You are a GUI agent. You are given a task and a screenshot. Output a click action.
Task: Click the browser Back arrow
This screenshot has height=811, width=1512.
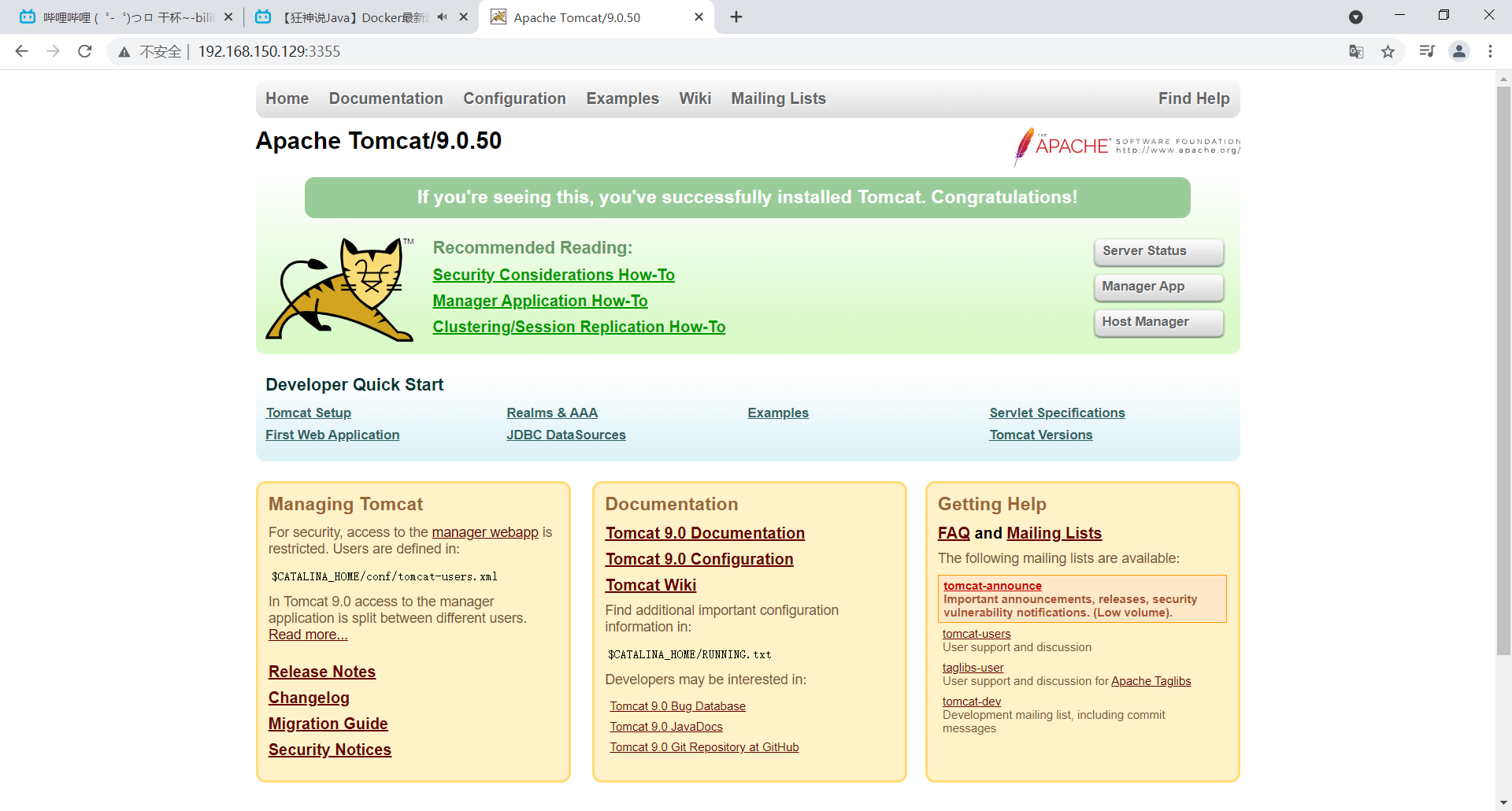pos(21,51)
